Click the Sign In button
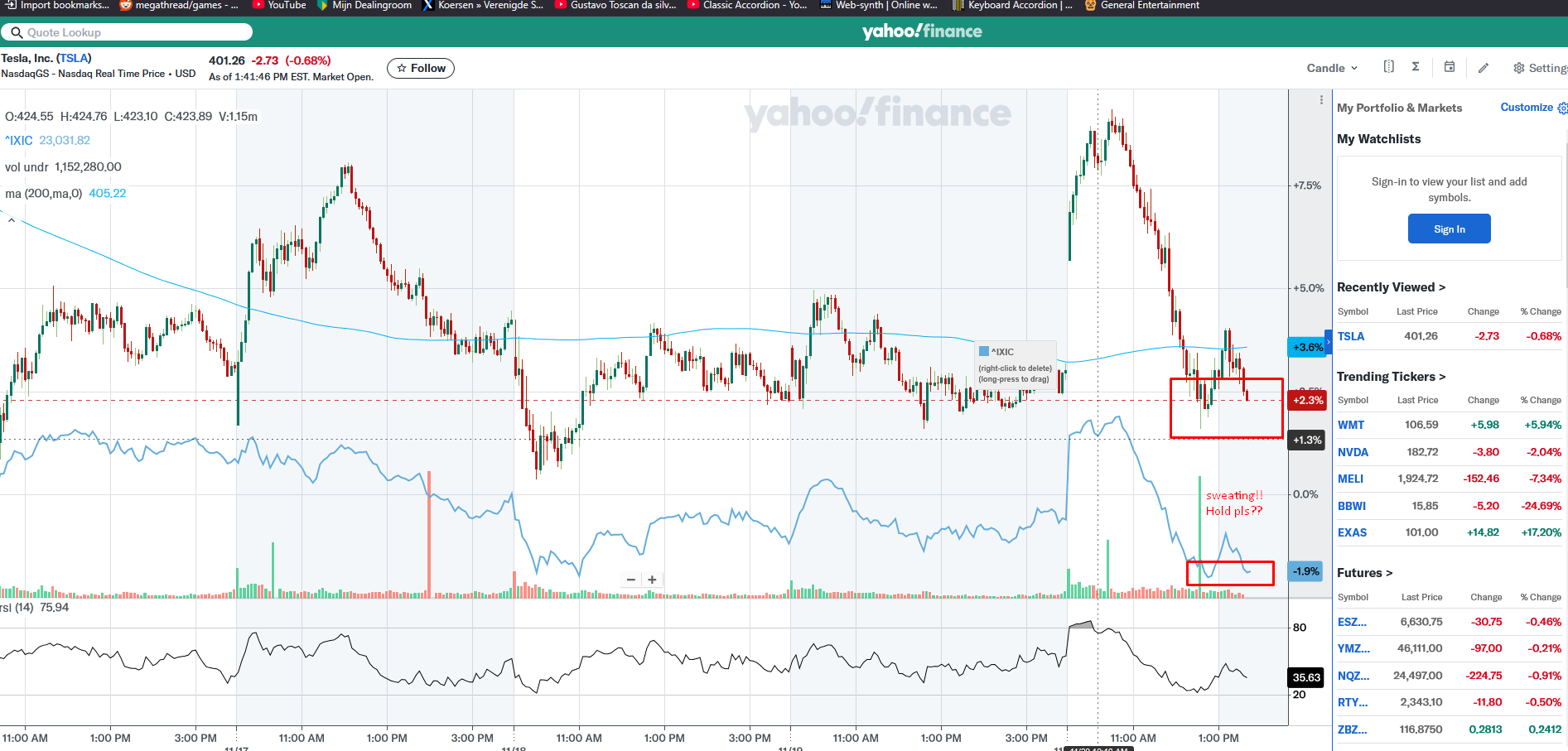Viewport: 1568px width, 751px height. pyautogui.click(x=1450, y=229)
